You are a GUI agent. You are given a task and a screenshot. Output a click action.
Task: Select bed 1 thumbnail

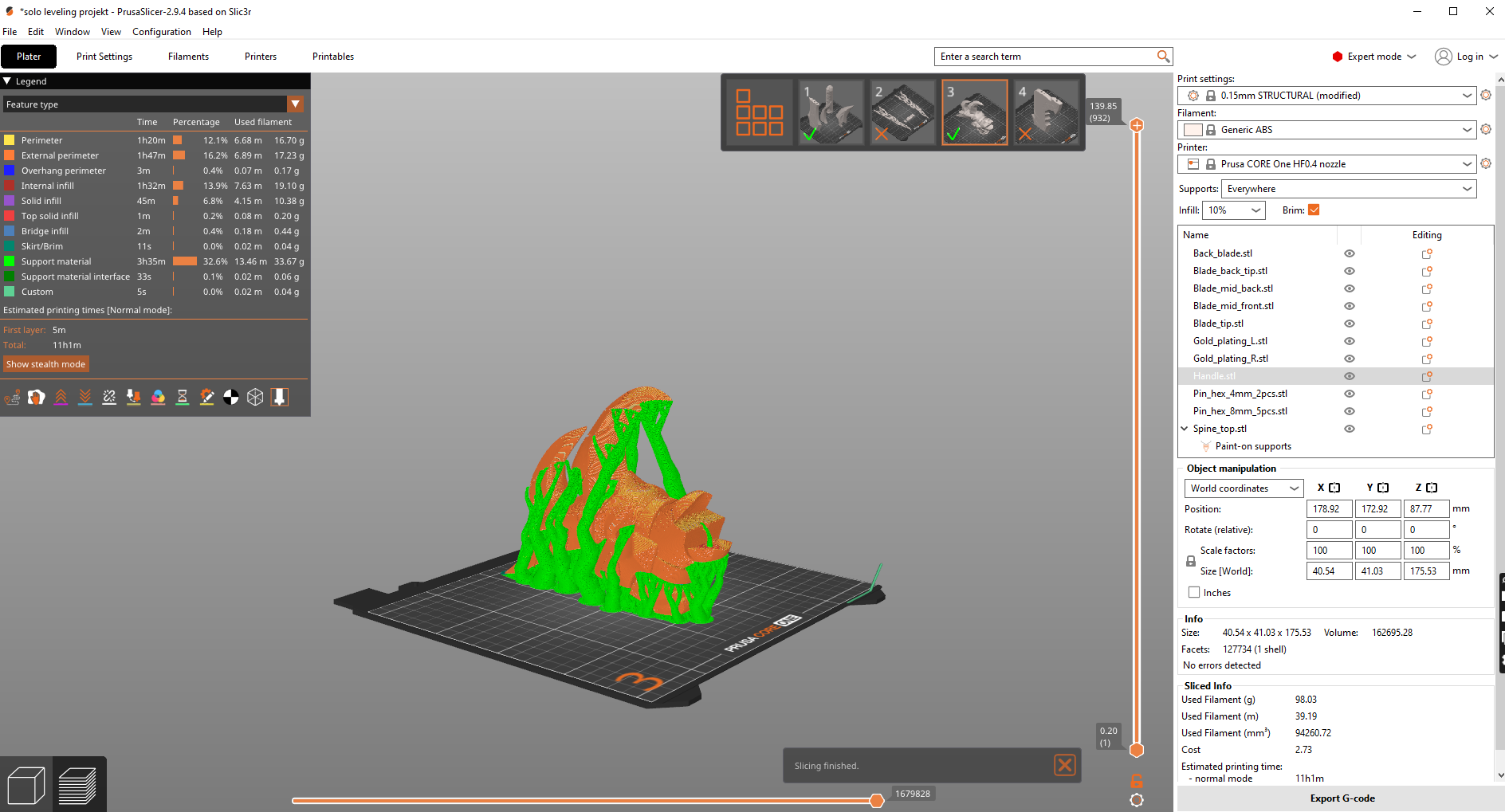831,112
